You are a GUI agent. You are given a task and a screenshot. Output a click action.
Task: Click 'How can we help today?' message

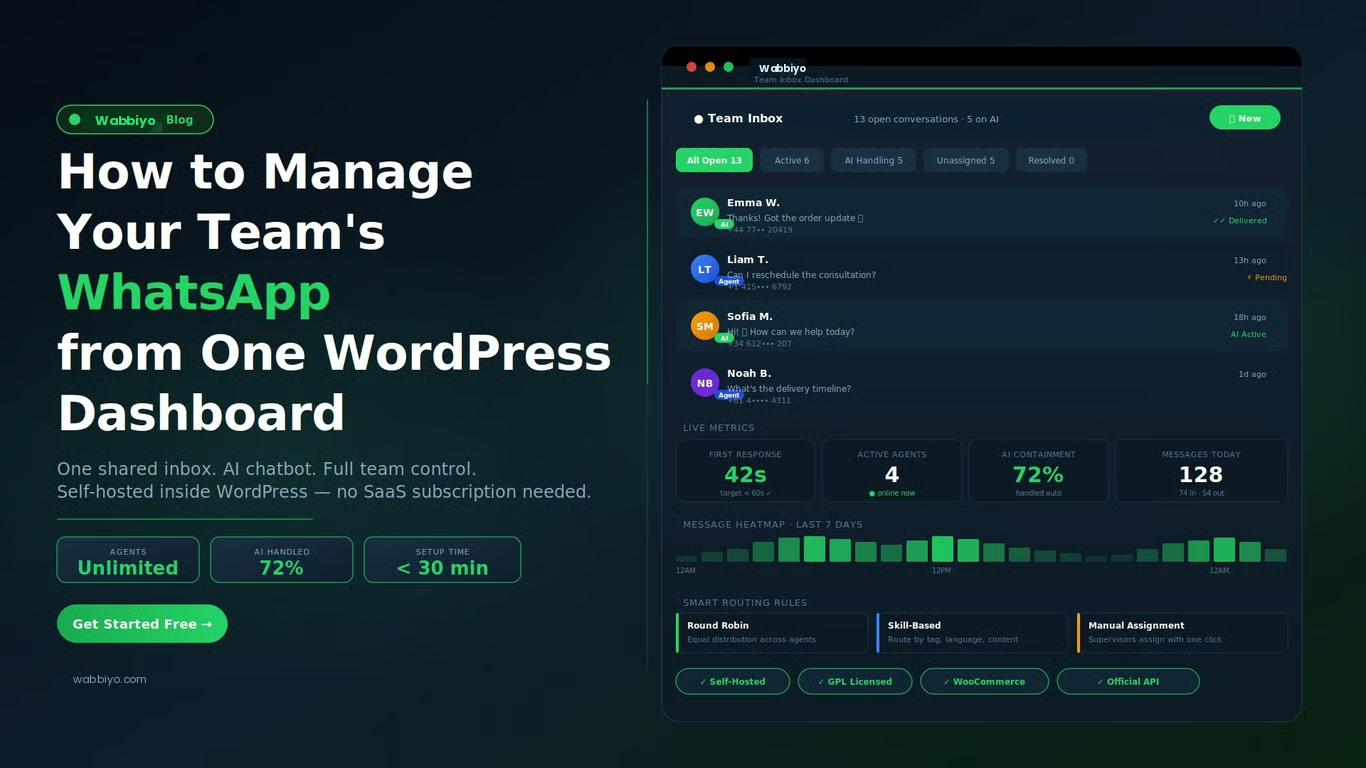[x=791, y=332]
